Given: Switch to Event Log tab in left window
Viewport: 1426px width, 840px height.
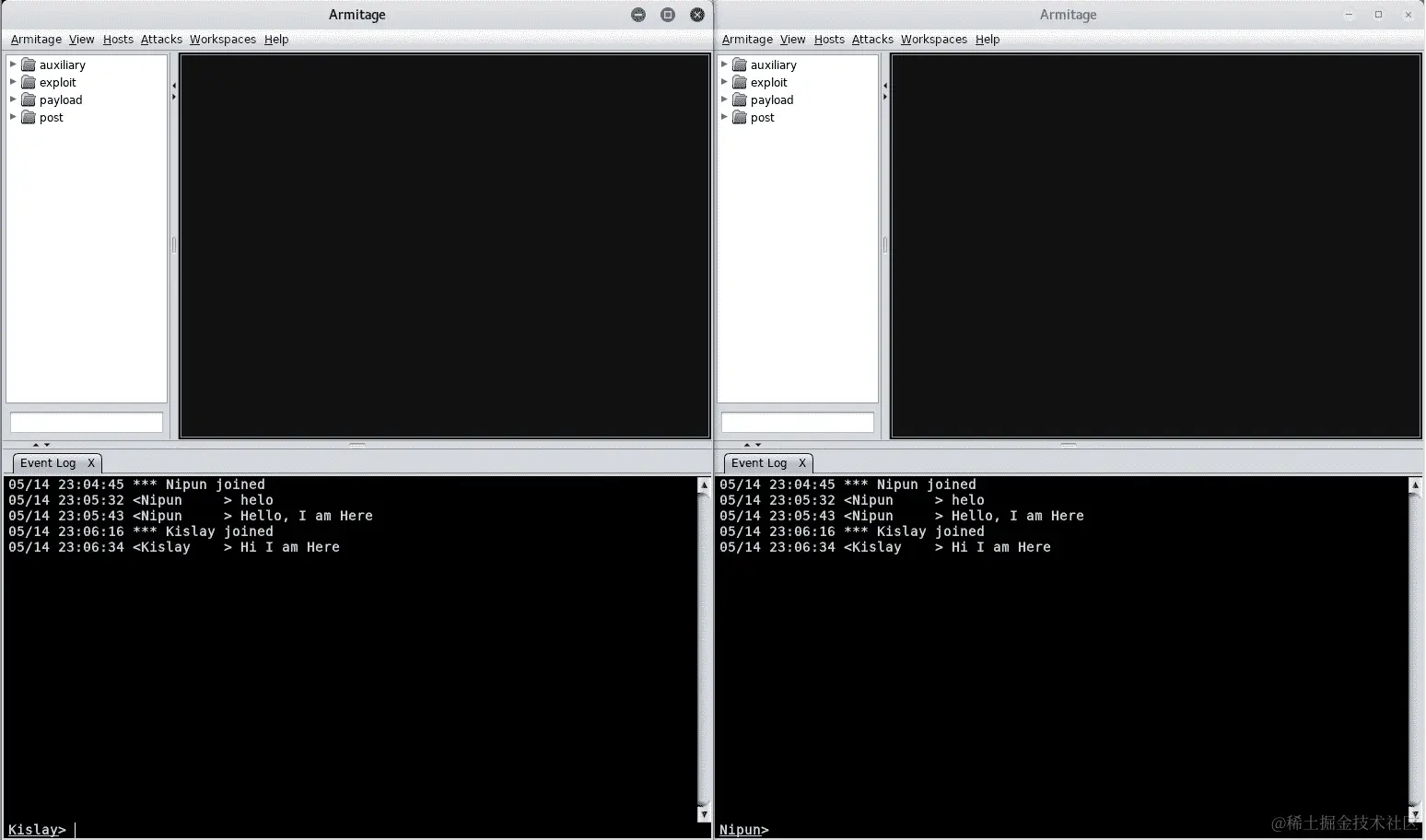Looking at the screenshot, I should tap(48, 463).
